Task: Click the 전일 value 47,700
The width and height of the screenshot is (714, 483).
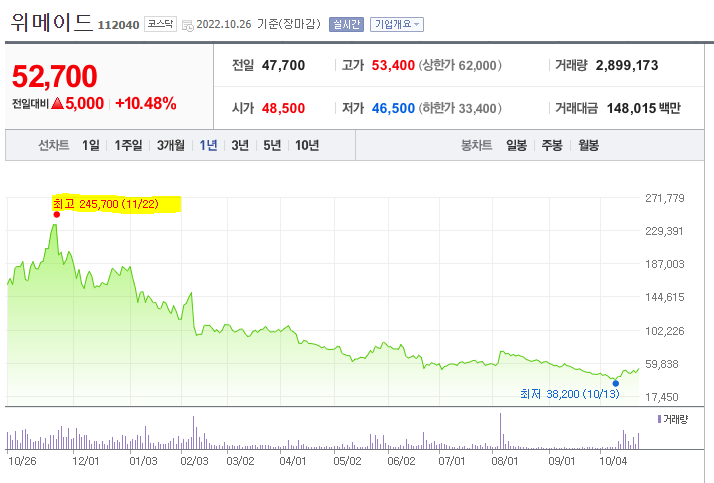Action: coord(283,65)
